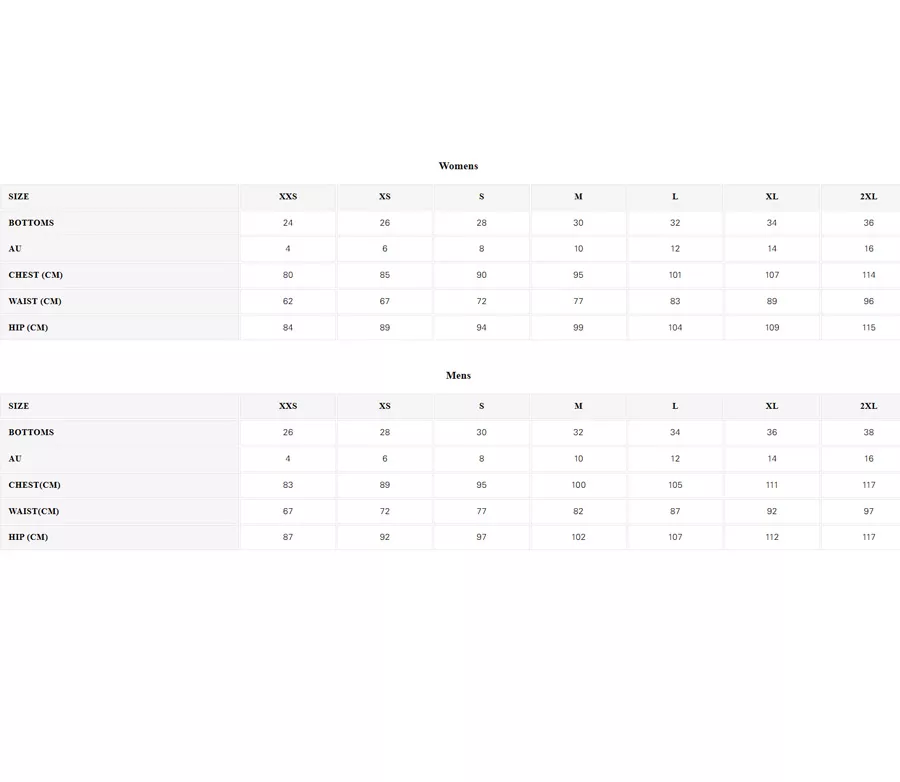Click the Mens BOTTOMS row label
Screen dimensions: 900x782
(x=31, y=433)
